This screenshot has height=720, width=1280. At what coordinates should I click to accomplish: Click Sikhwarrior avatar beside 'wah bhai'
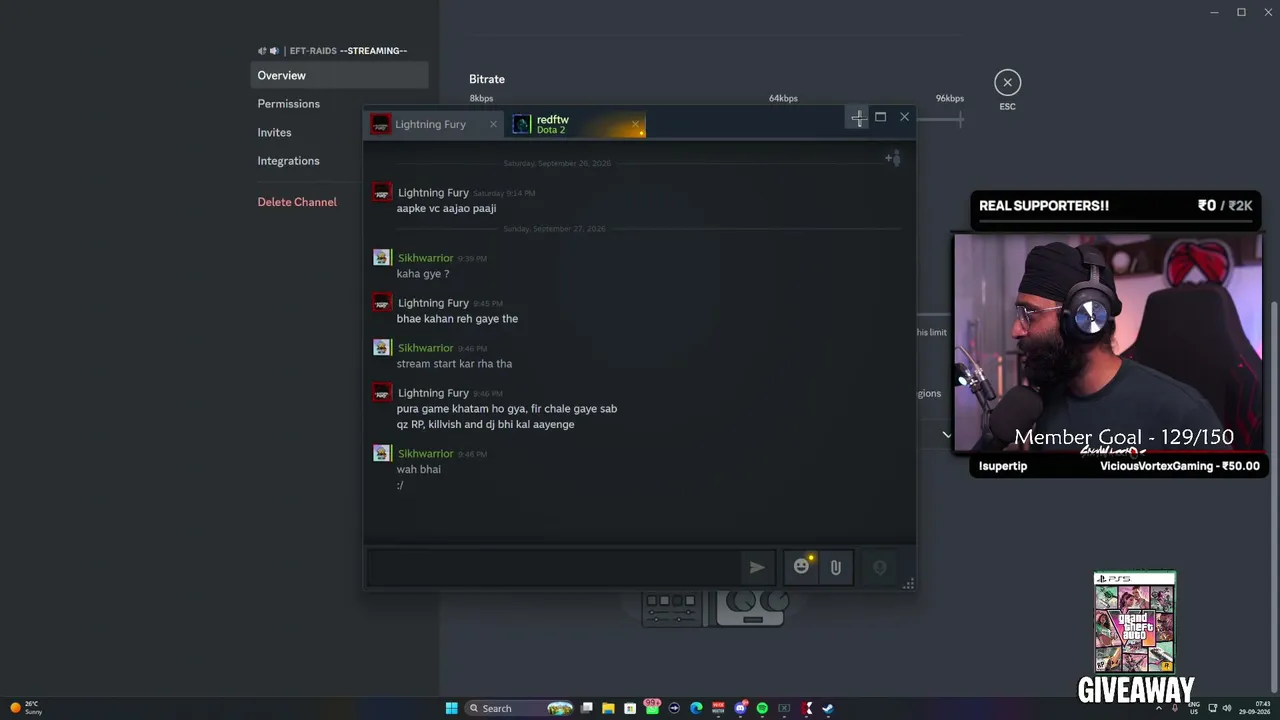click(x=381, y=453)
